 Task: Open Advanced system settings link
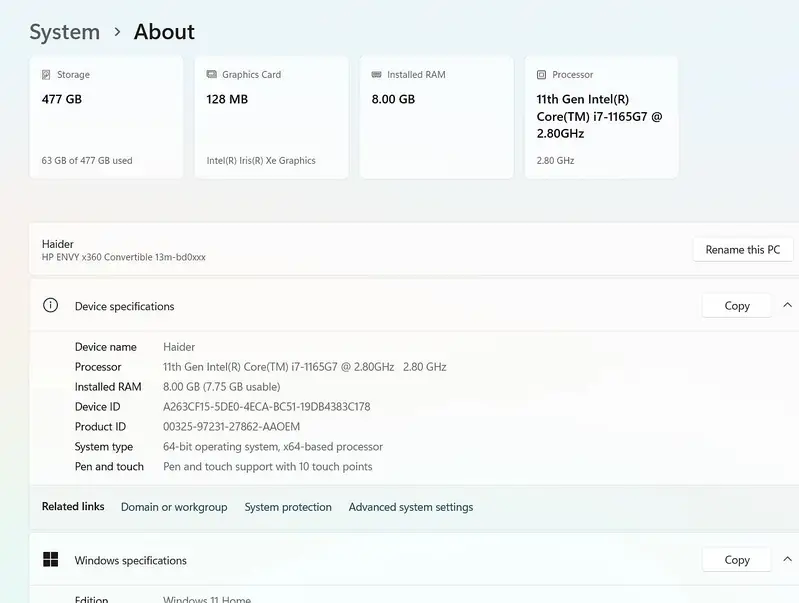click(411, 507)
